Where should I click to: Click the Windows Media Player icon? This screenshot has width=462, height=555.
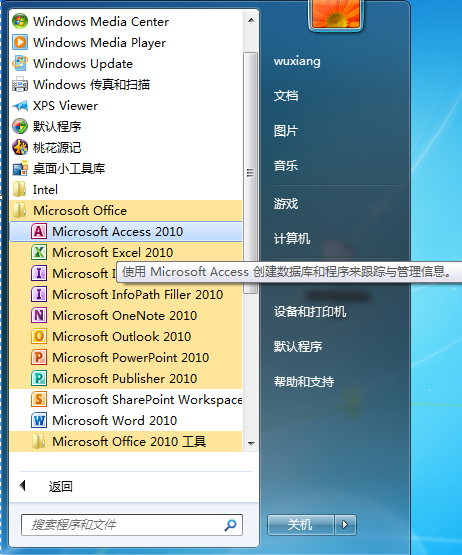[x=20, y=42]
